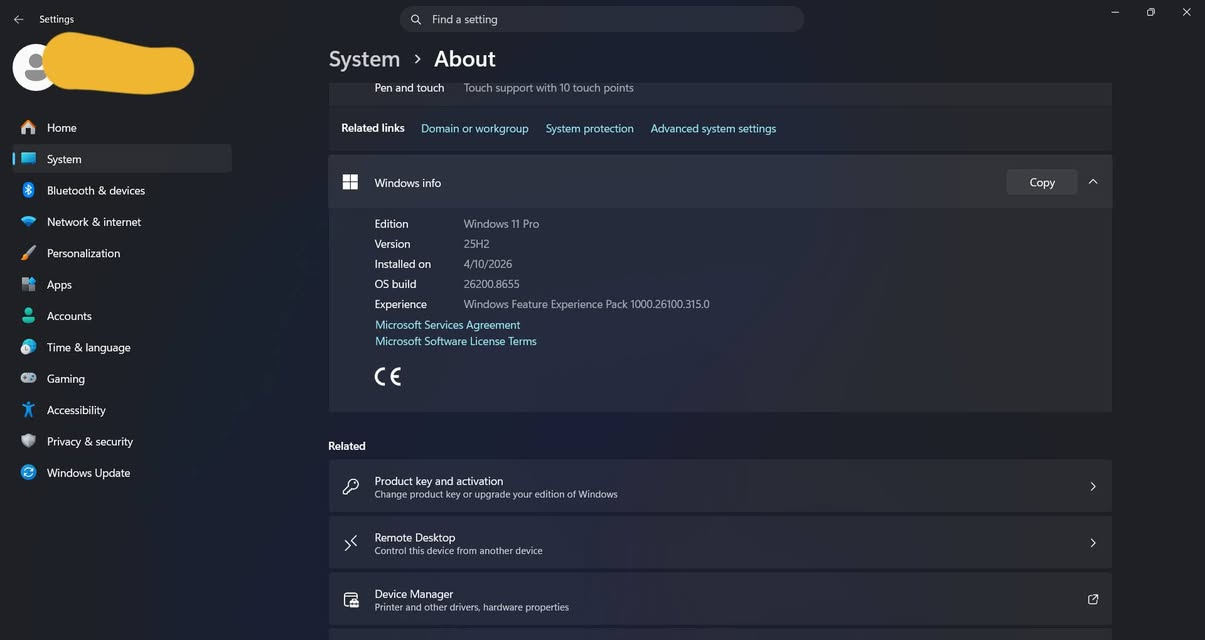
Task: Click the Remote Desktop arrows icon
Action: tap(350, 543)
